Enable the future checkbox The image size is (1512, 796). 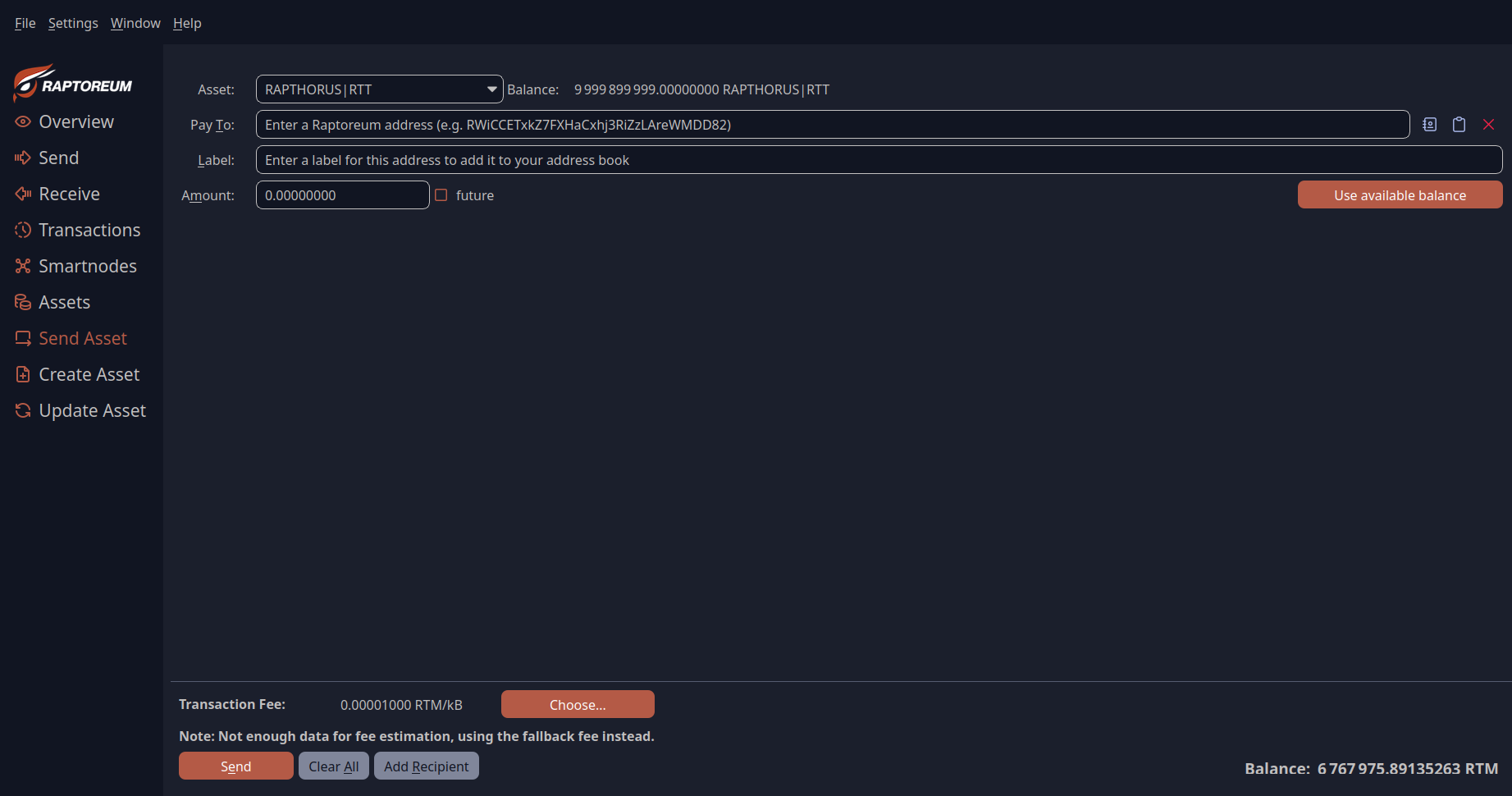point(441,195)
